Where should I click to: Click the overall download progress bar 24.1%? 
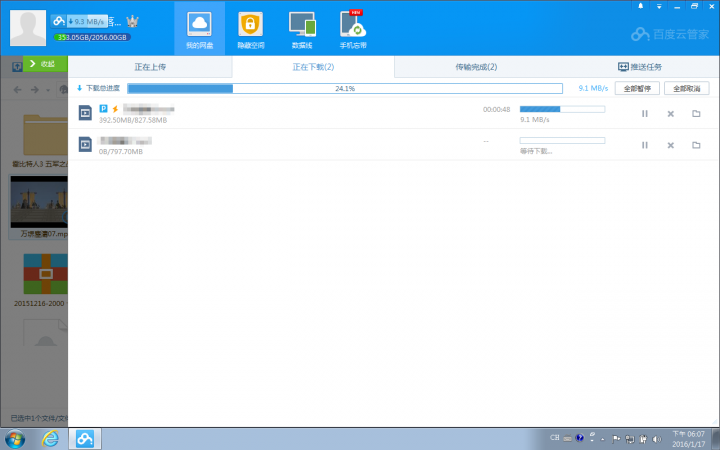coord(345,89)
